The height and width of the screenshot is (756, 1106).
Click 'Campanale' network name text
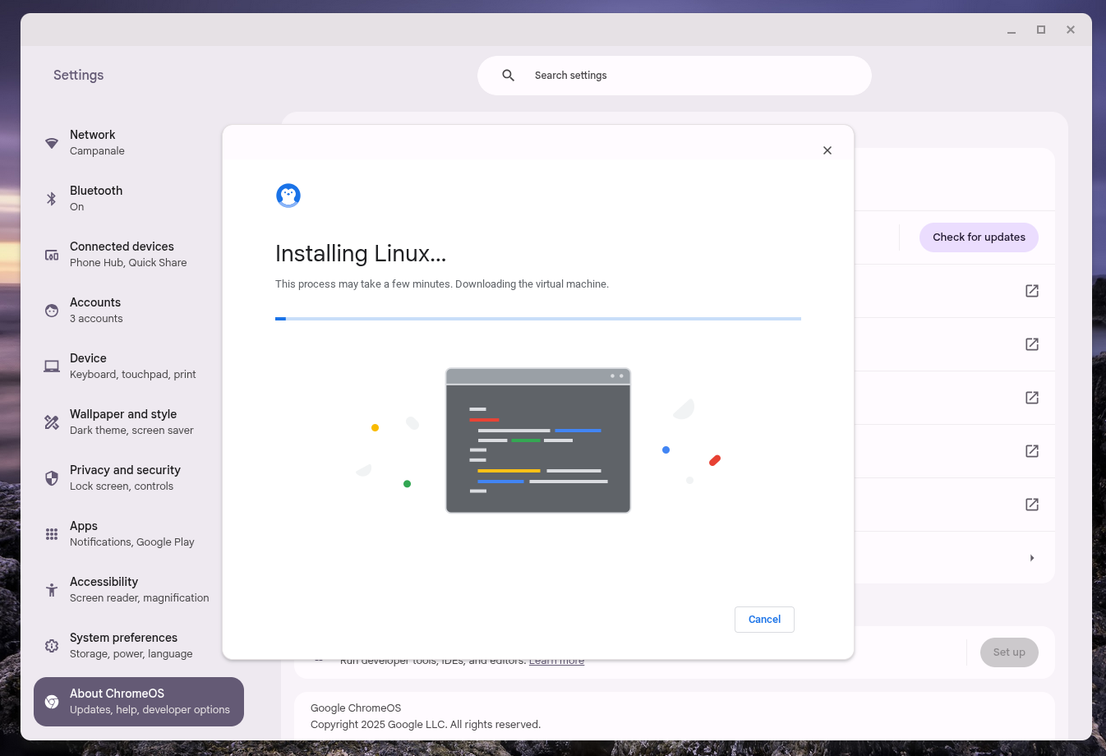97,151
